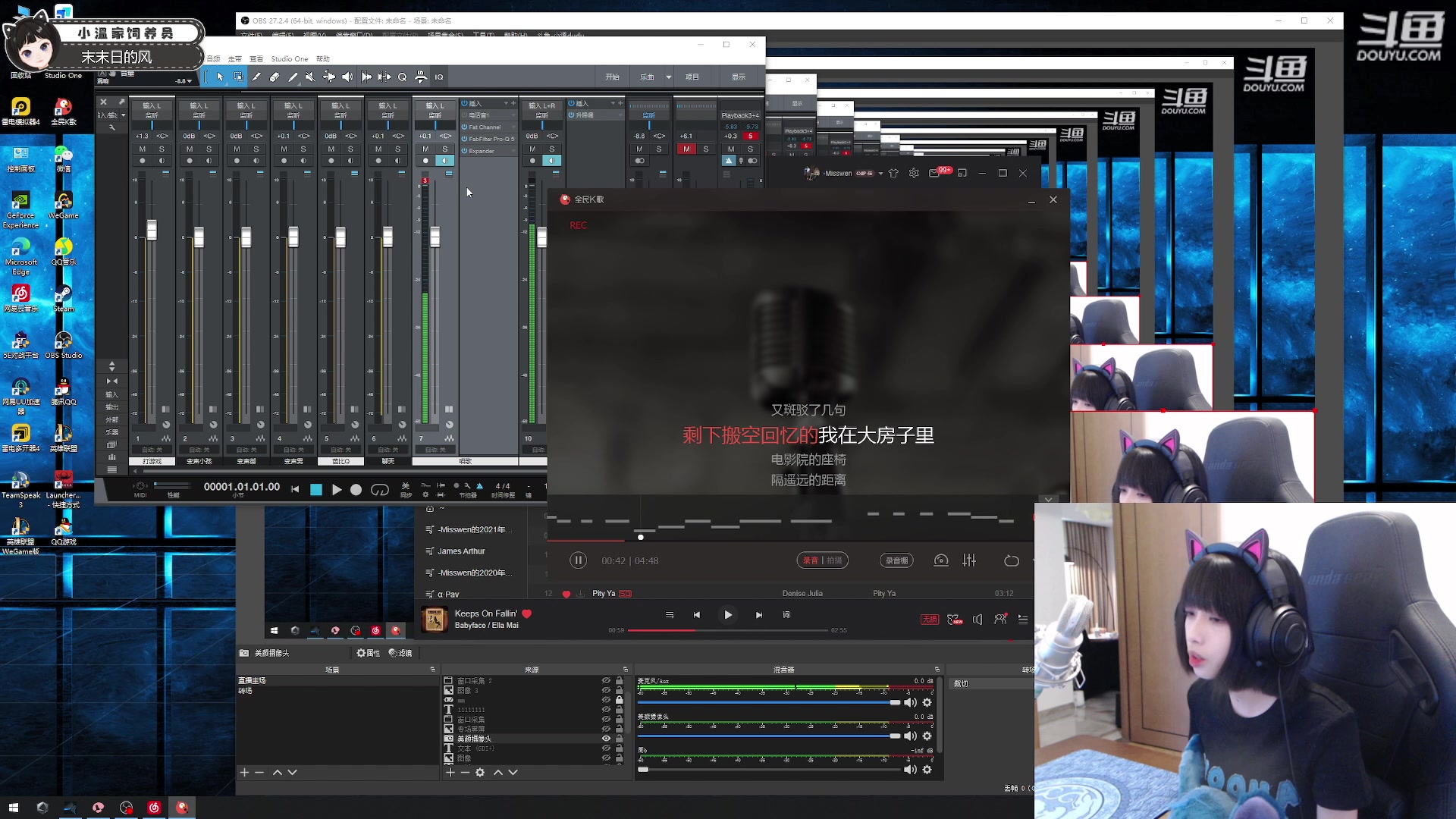The width and height of the screenshot is (1456, 819).
Task: Click the 滤镜 filters button in OBS
Action: coord(400,653)
